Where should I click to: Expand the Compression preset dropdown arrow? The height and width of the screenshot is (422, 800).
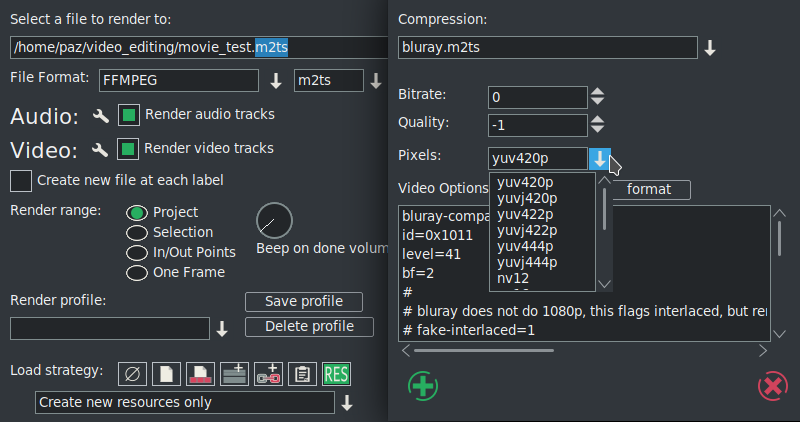(710, 48)
